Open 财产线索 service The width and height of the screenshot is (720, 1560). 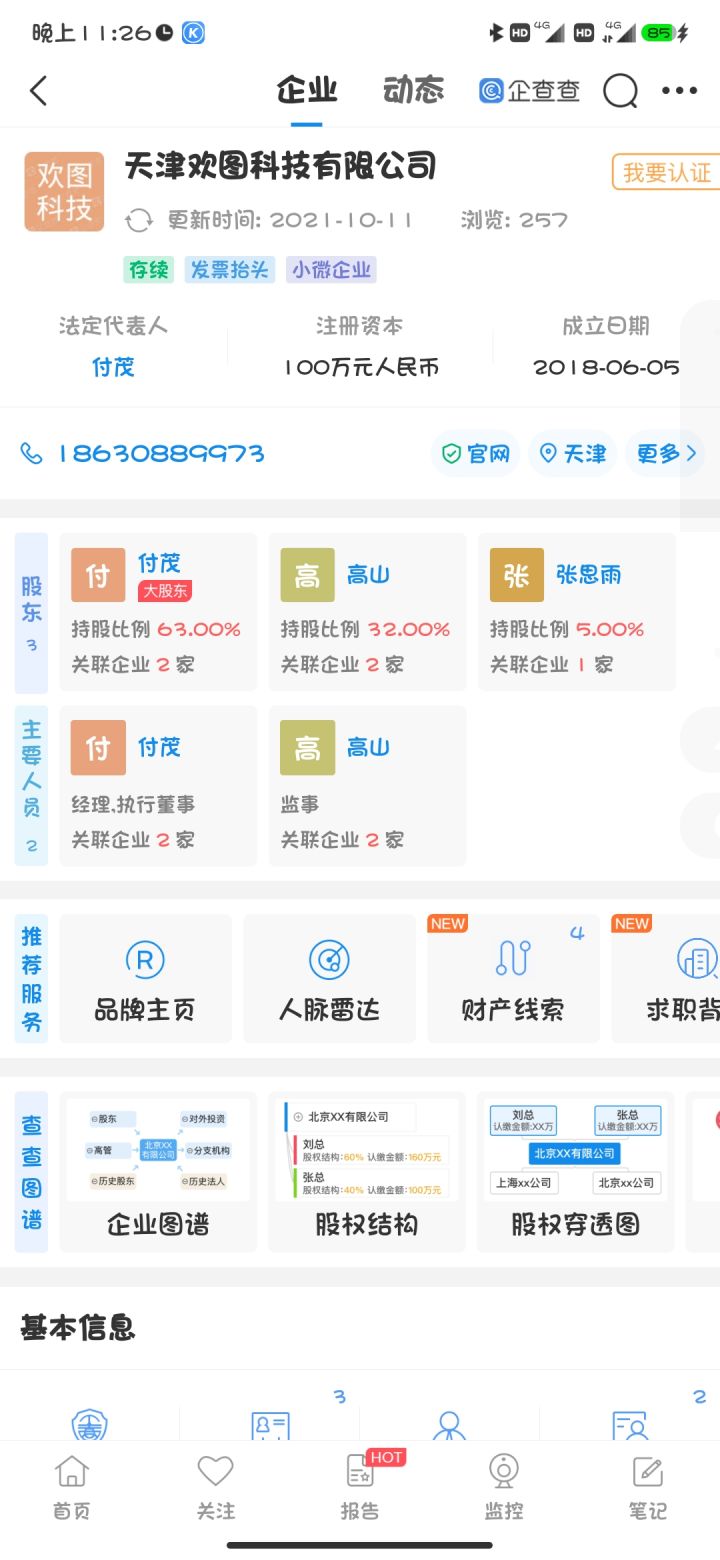[x=513, y=978]
